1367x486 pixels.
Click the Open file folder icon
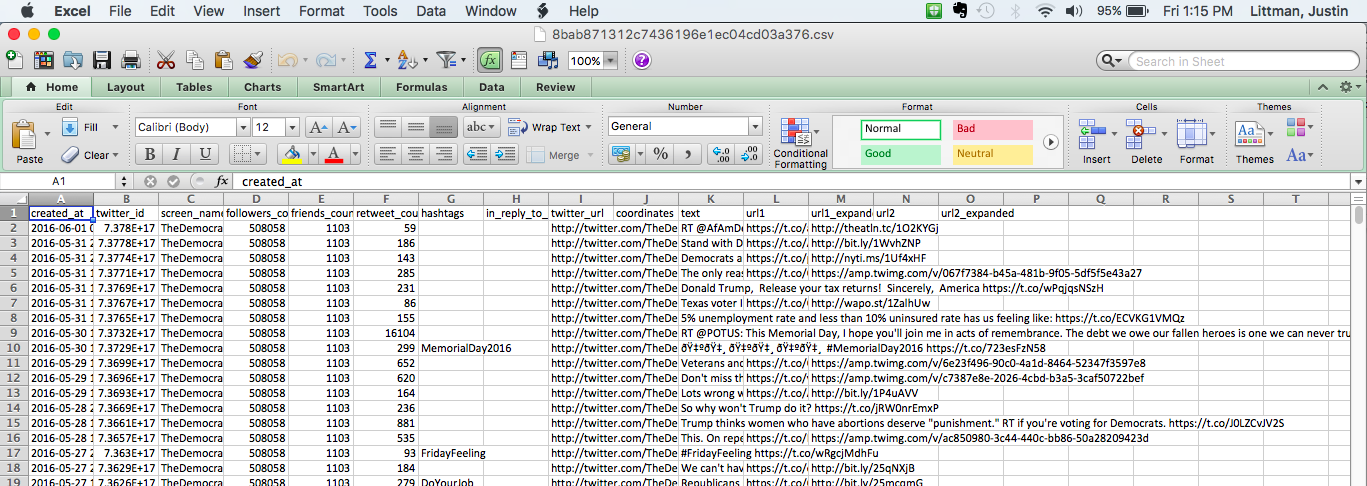(x=73, y=60)
